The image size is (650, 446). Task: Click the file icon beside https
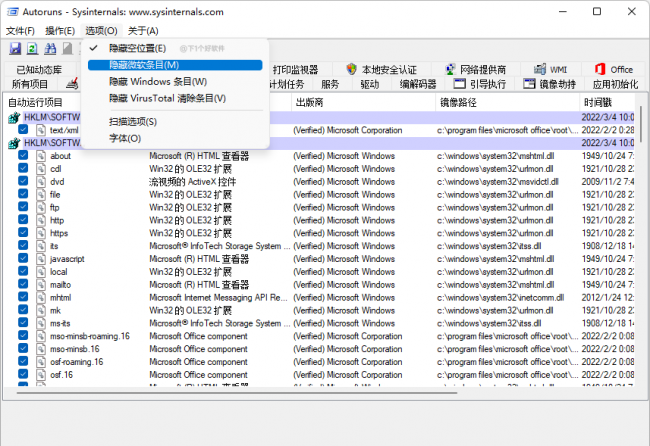pyautogui.click(x=41, y=233)
